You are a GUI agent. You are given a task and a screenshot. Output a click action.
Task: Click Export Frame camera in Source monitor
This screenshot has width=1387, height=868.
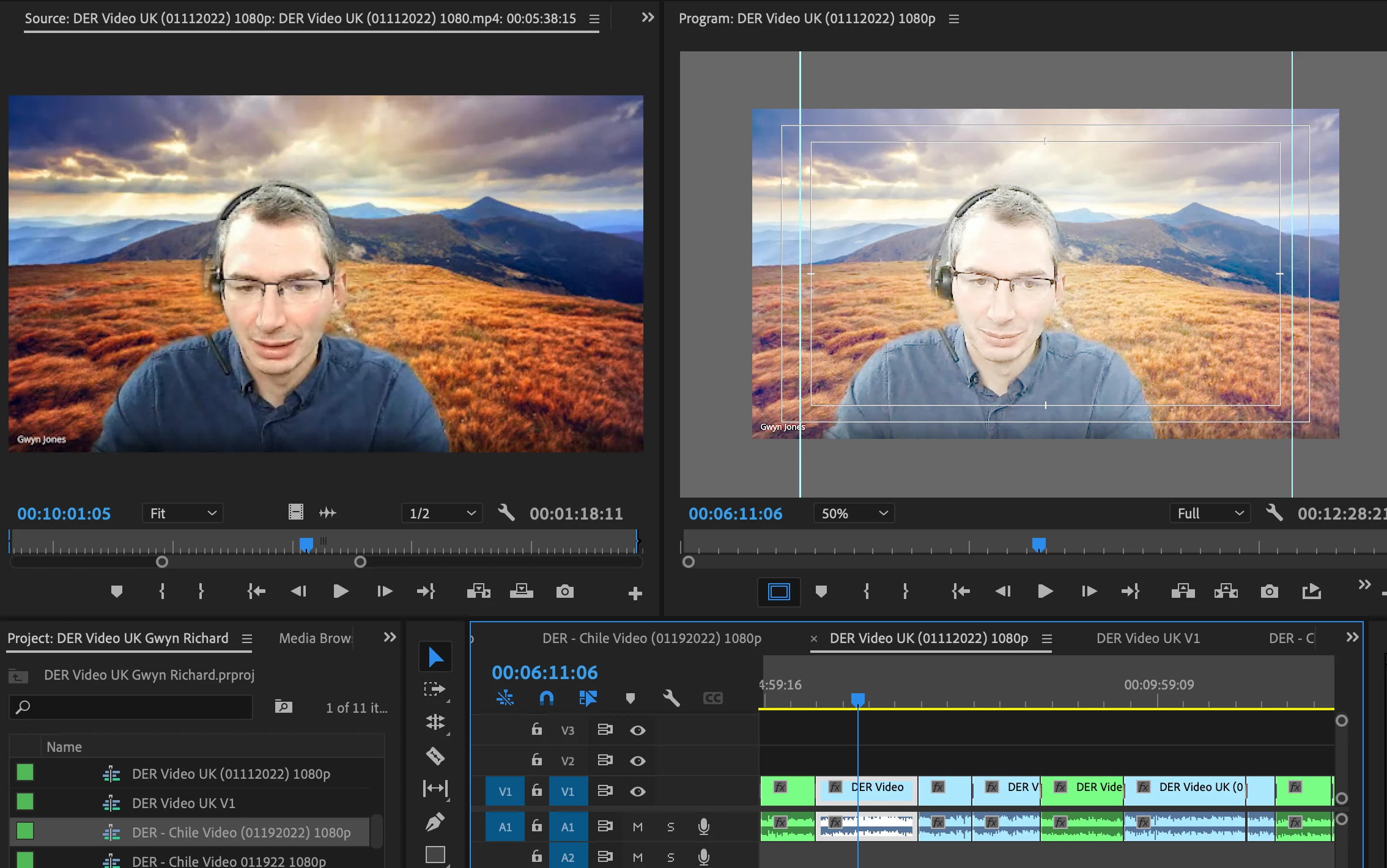pyautogui.click(x=564, y=592)
